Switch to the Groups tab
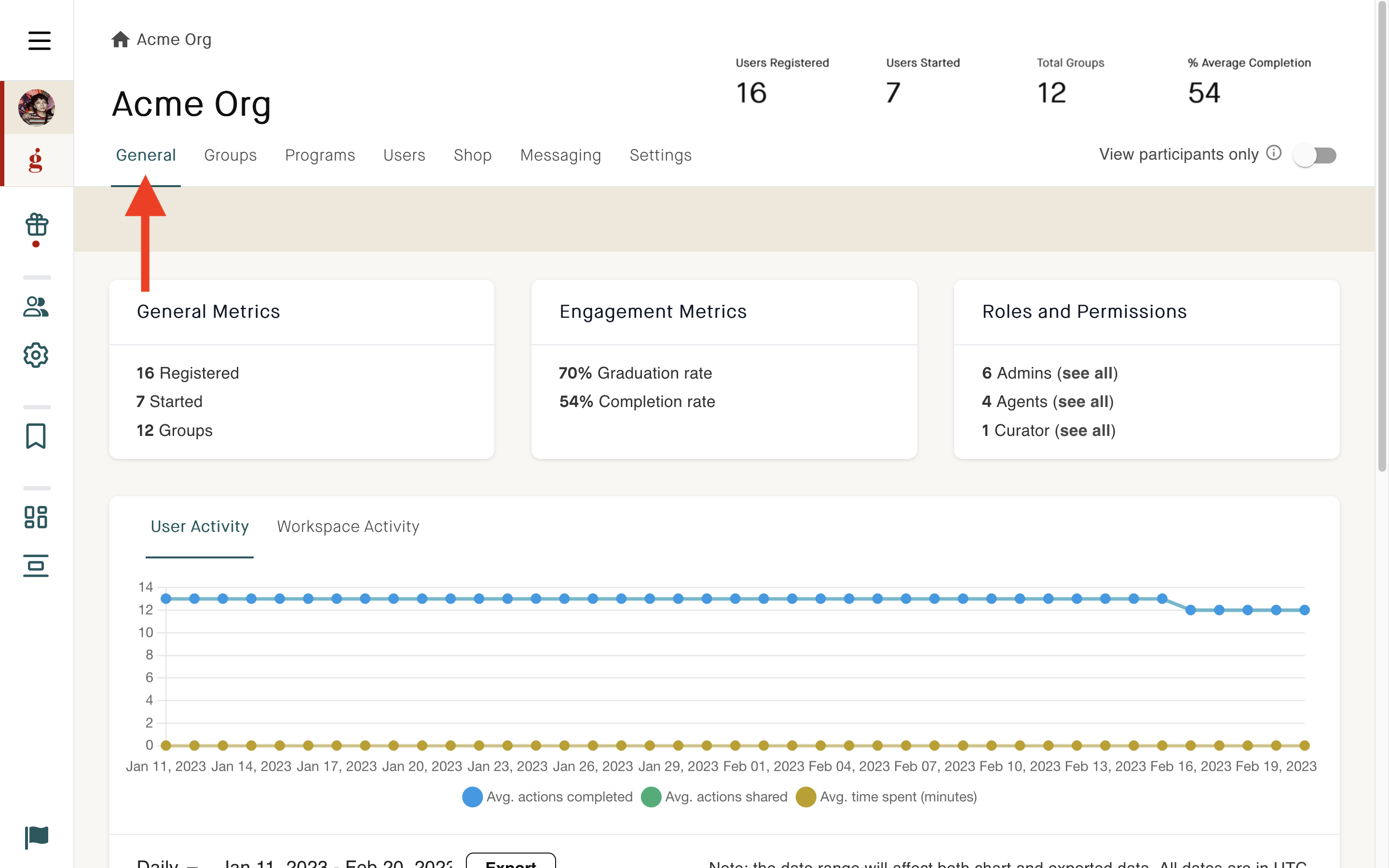Screen dimensions: 1389x868 pos(230,155)
